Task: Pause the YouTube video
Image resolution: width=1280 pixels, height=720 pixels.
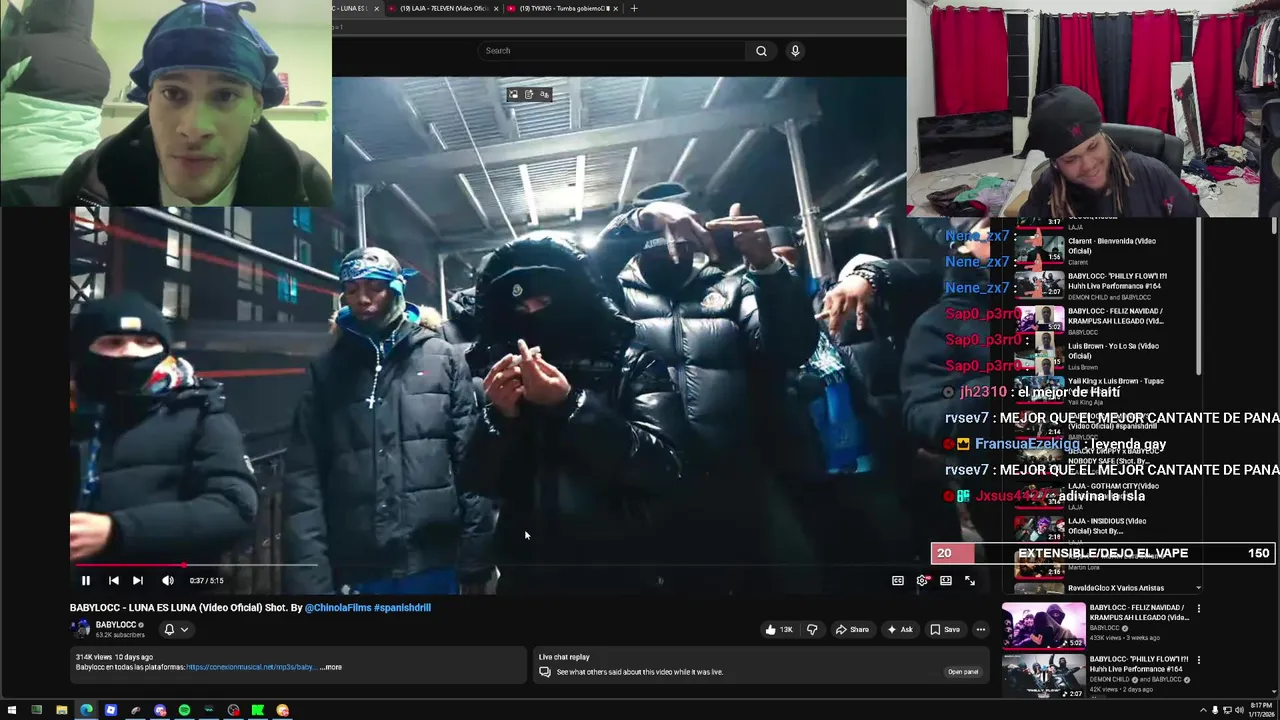Action: click(86, 580)
